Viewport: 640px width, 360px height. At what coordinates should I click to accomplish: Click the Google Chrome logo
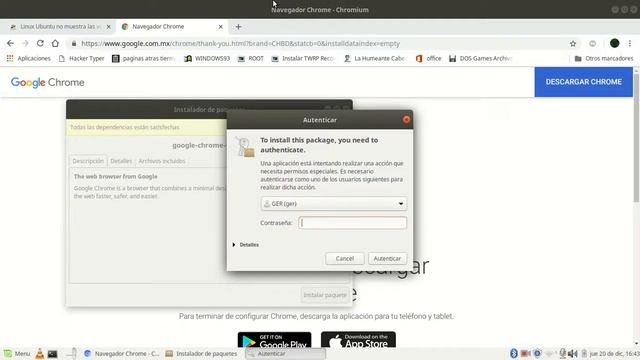48,82
